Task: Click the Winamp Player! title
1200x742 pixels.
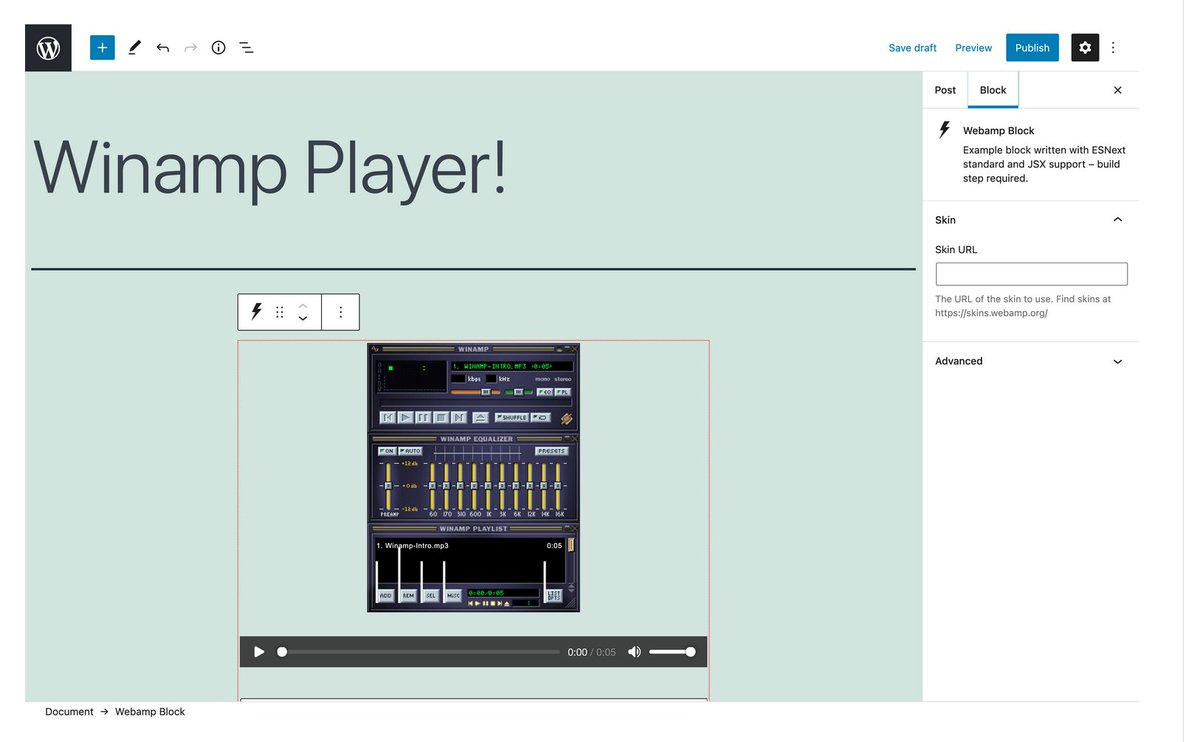Action: point(270,168)
